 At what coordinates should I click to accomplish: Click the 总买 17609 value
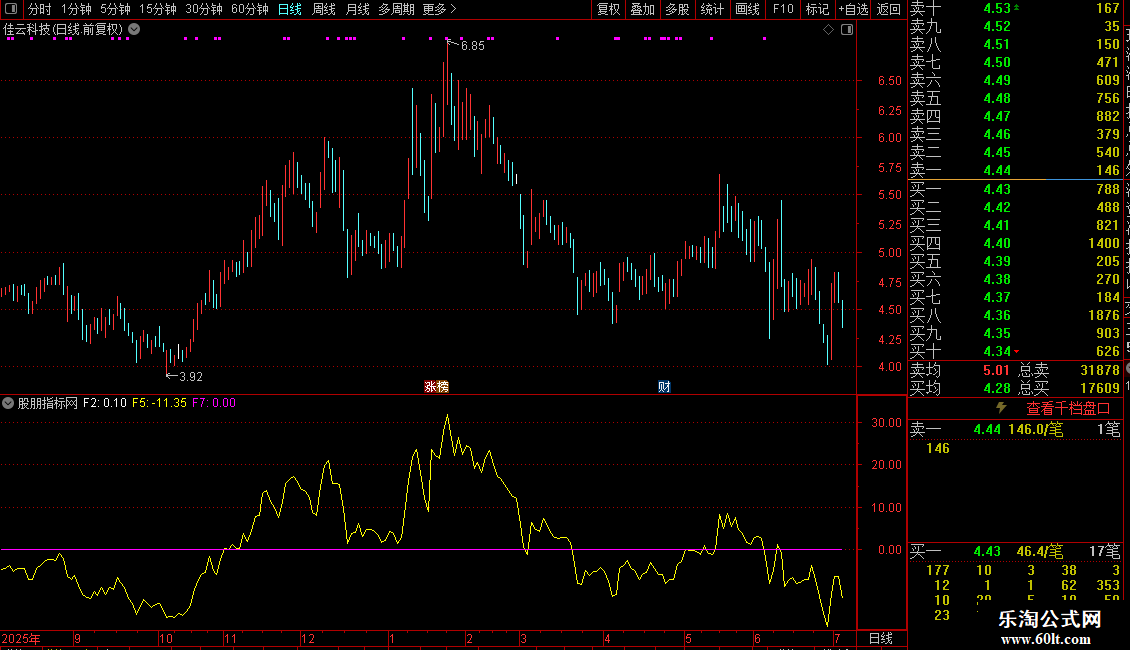tap(1100, 388)
